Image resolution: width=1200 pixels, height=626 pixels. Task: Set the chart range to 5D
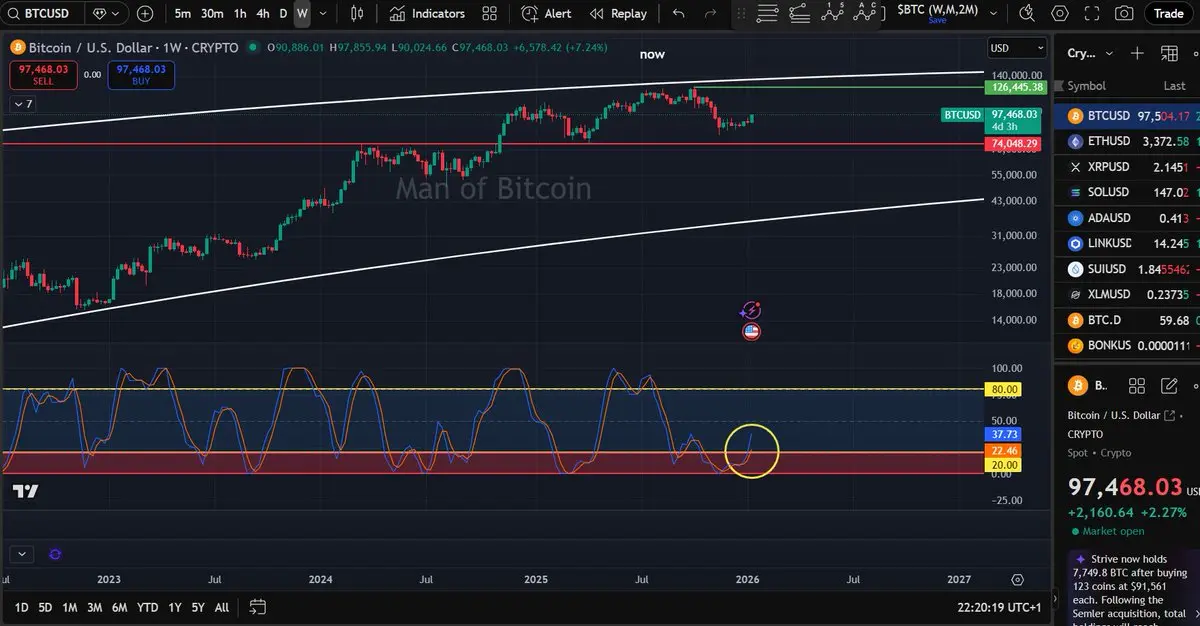click(45, 607)
